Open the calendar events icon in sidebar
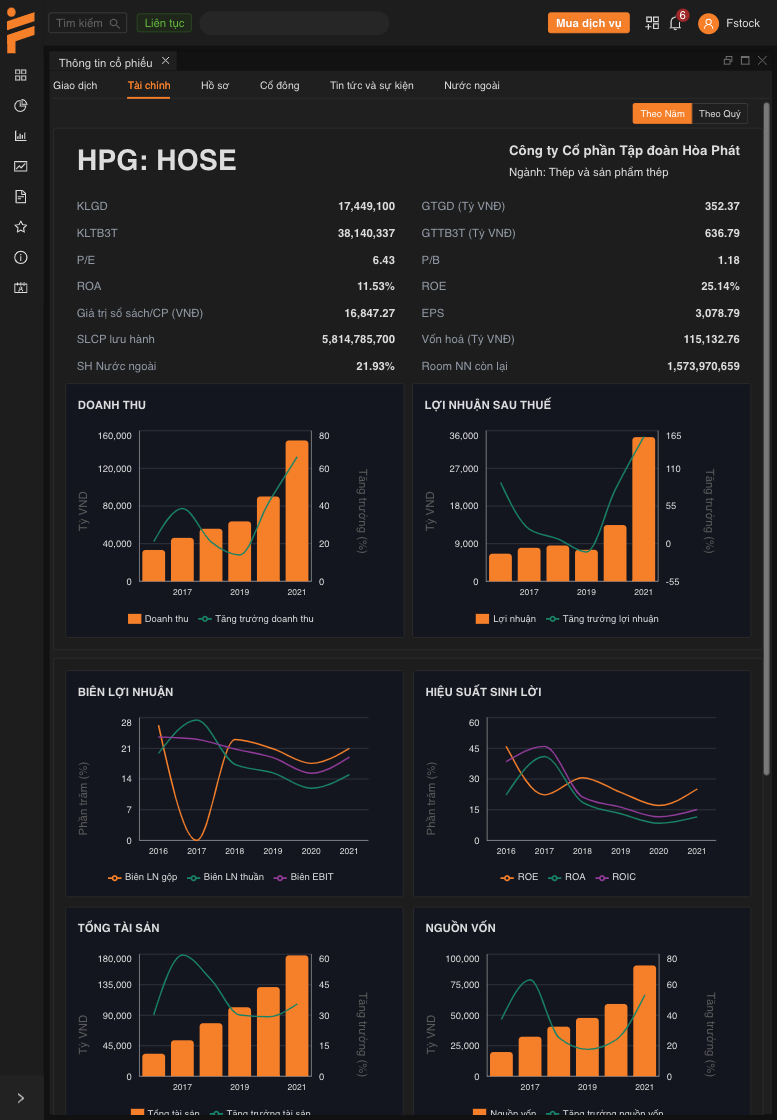The height and width of the screenshot is (1120, 777). tap(20, 288)
